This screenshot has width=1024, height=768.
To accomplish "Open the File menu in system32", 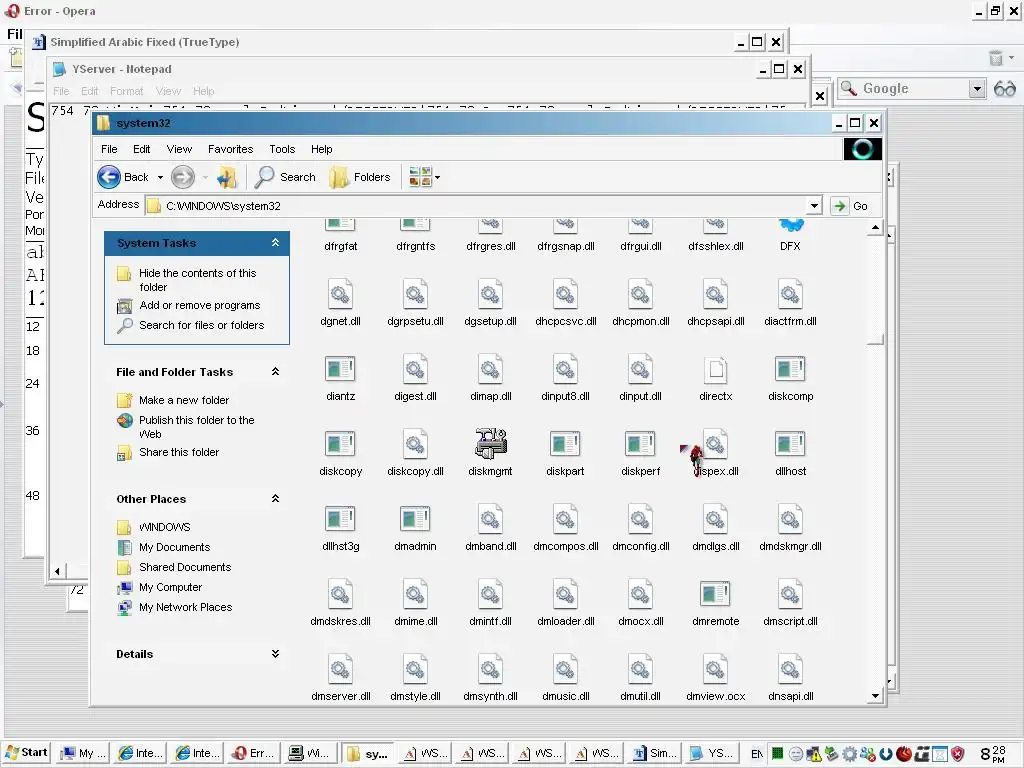I will [109, 149].
